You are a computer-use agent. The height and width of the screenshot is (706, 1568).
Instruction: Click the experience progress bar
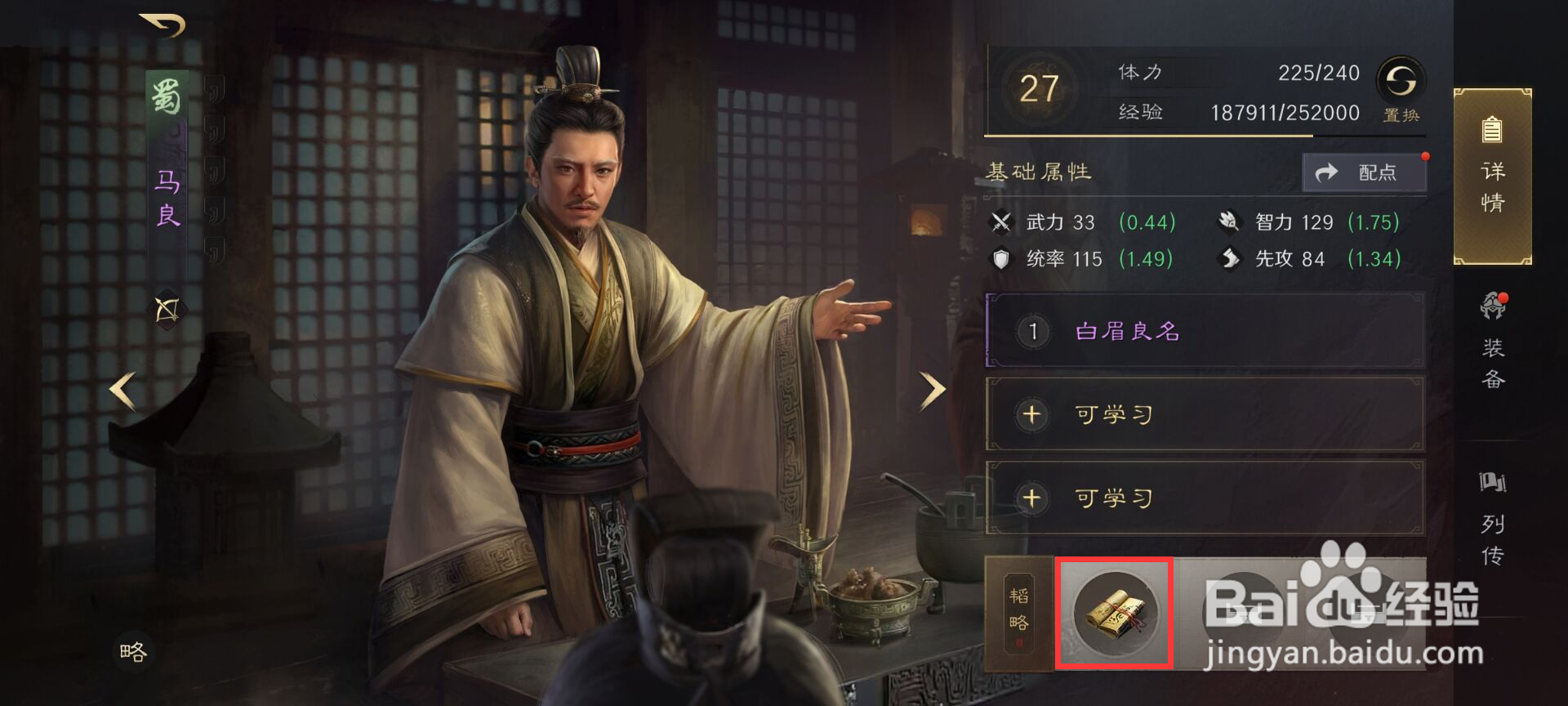tap(1205, 135)
